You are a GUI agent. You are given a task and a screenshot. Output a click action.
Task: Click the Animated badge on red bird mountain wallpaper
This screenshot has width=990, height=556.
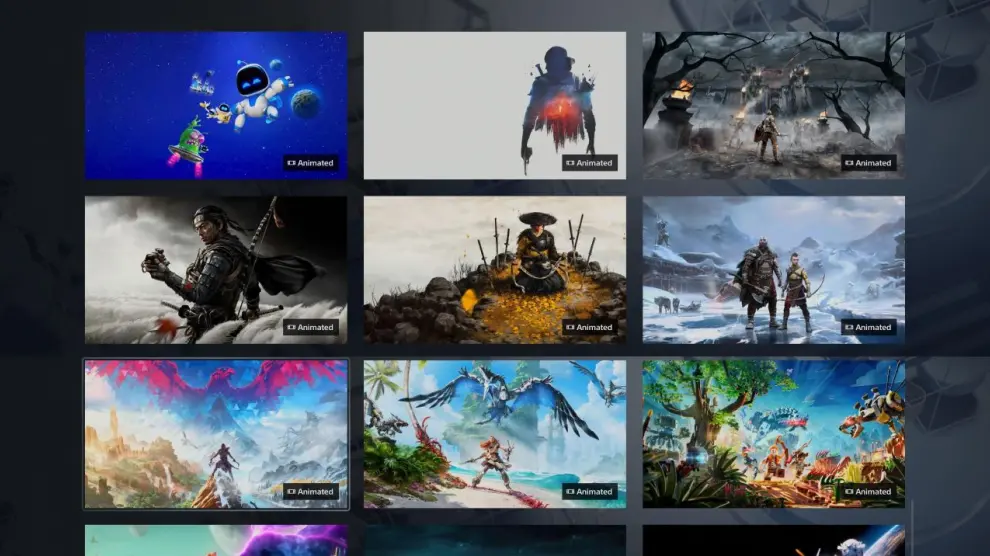point(311,492)
